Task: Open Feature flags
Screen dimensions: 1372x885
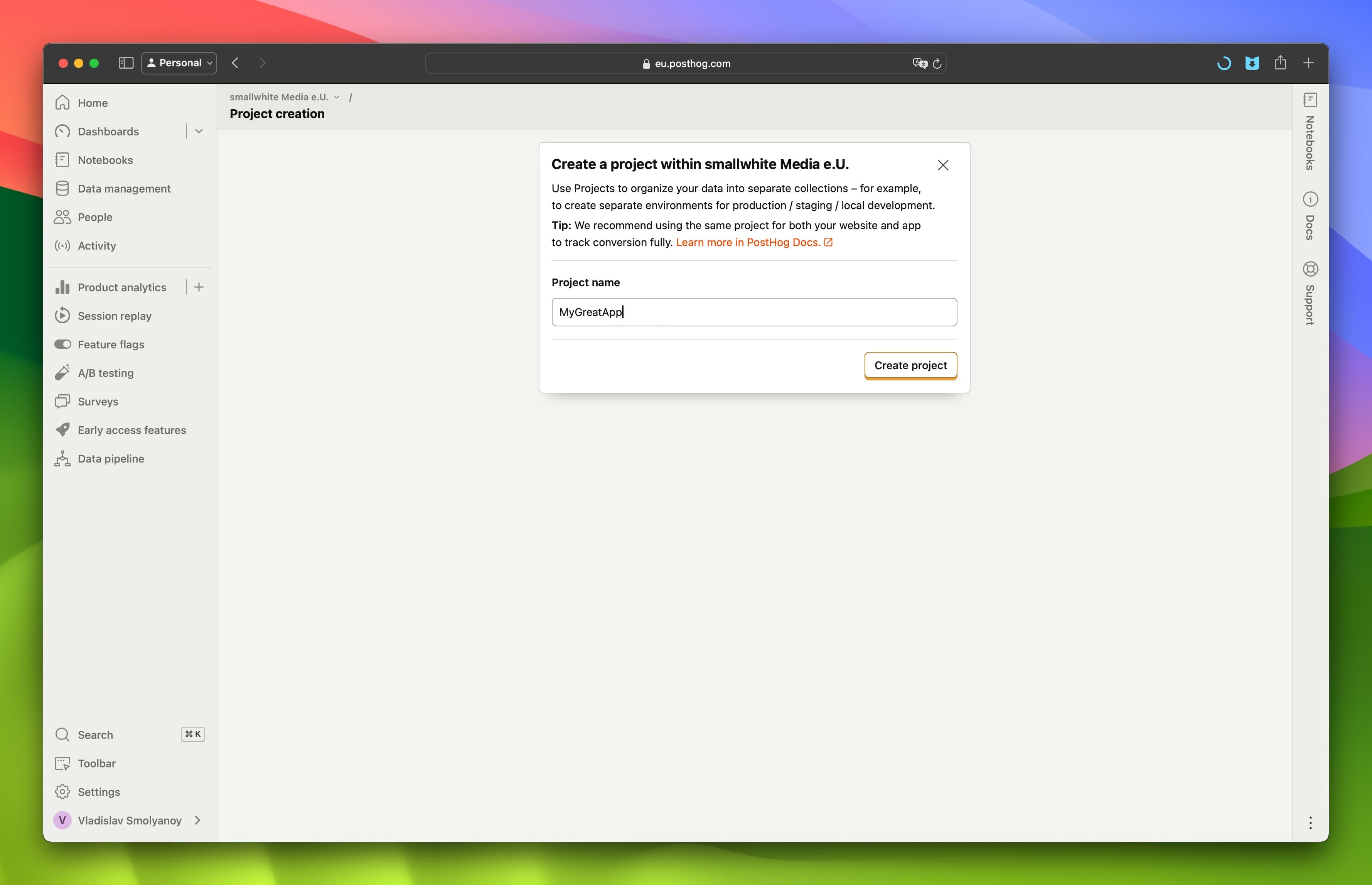Action: click(x=130, y=344)
